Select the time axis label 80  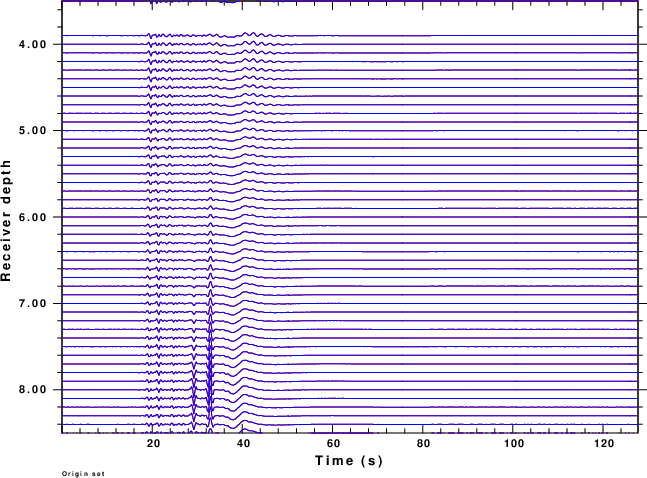click(423, 444)
